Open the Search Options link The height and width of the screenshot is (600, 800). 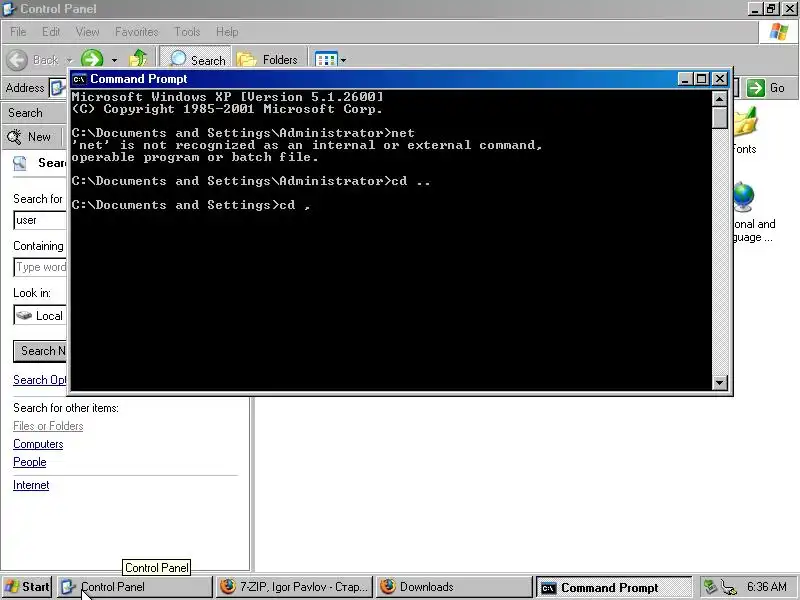click(x=40, y=380)
